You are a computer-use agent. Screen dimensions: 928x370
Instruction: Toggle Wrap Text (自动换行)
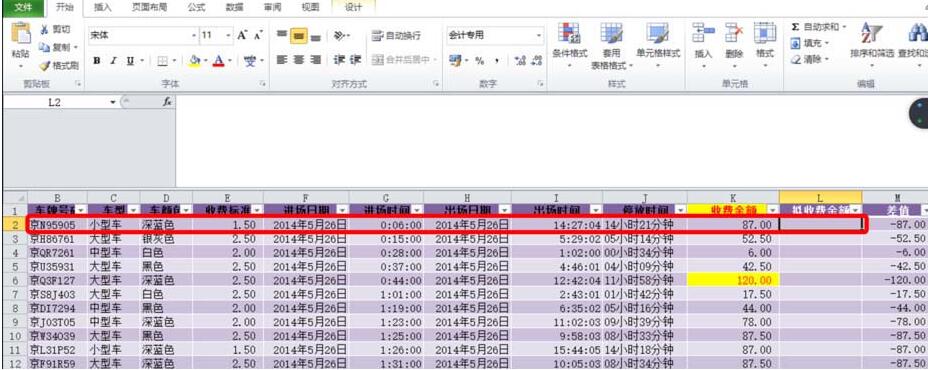(396, 36)
